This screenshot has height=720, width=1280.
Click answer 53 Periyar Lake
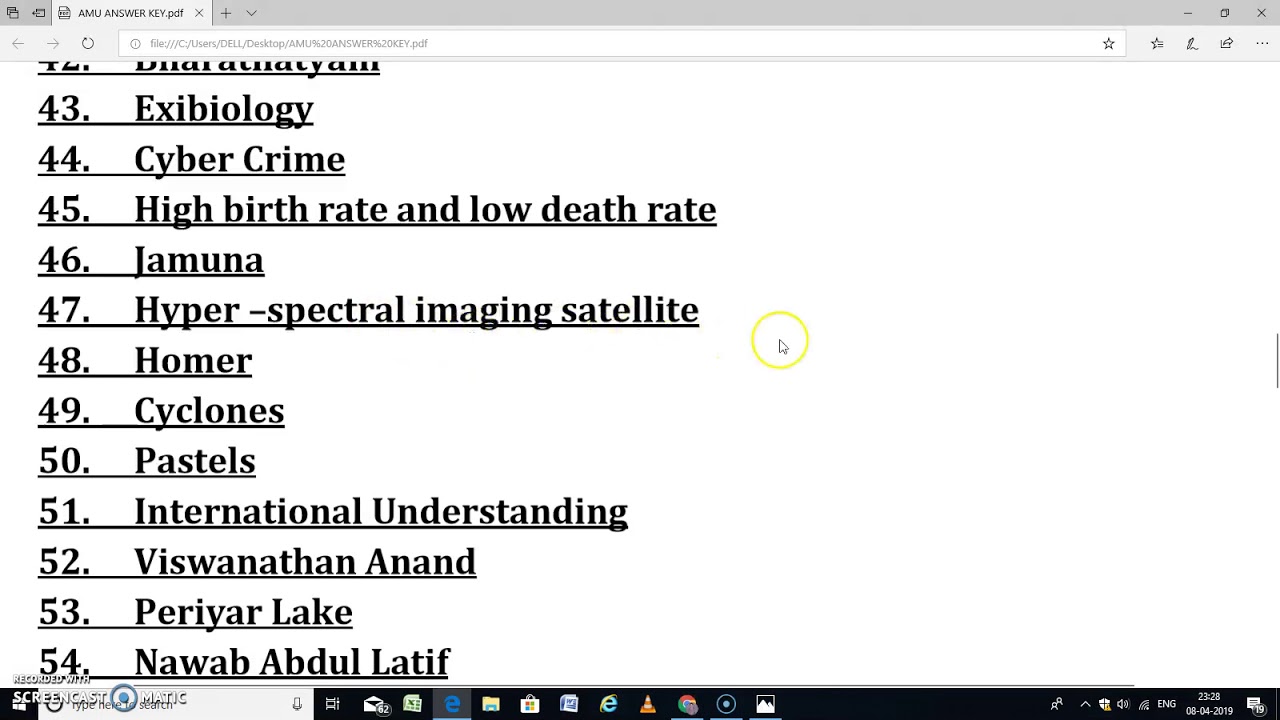[x=195, y=612]
